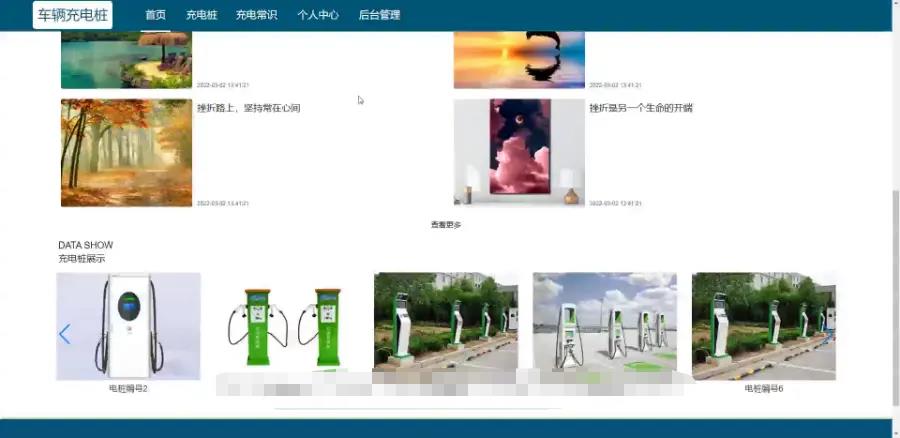Image resolution: width=900 pixels, height=438 pixels.
Task: Open the 后台管理 navigation item
Action: 379,15
